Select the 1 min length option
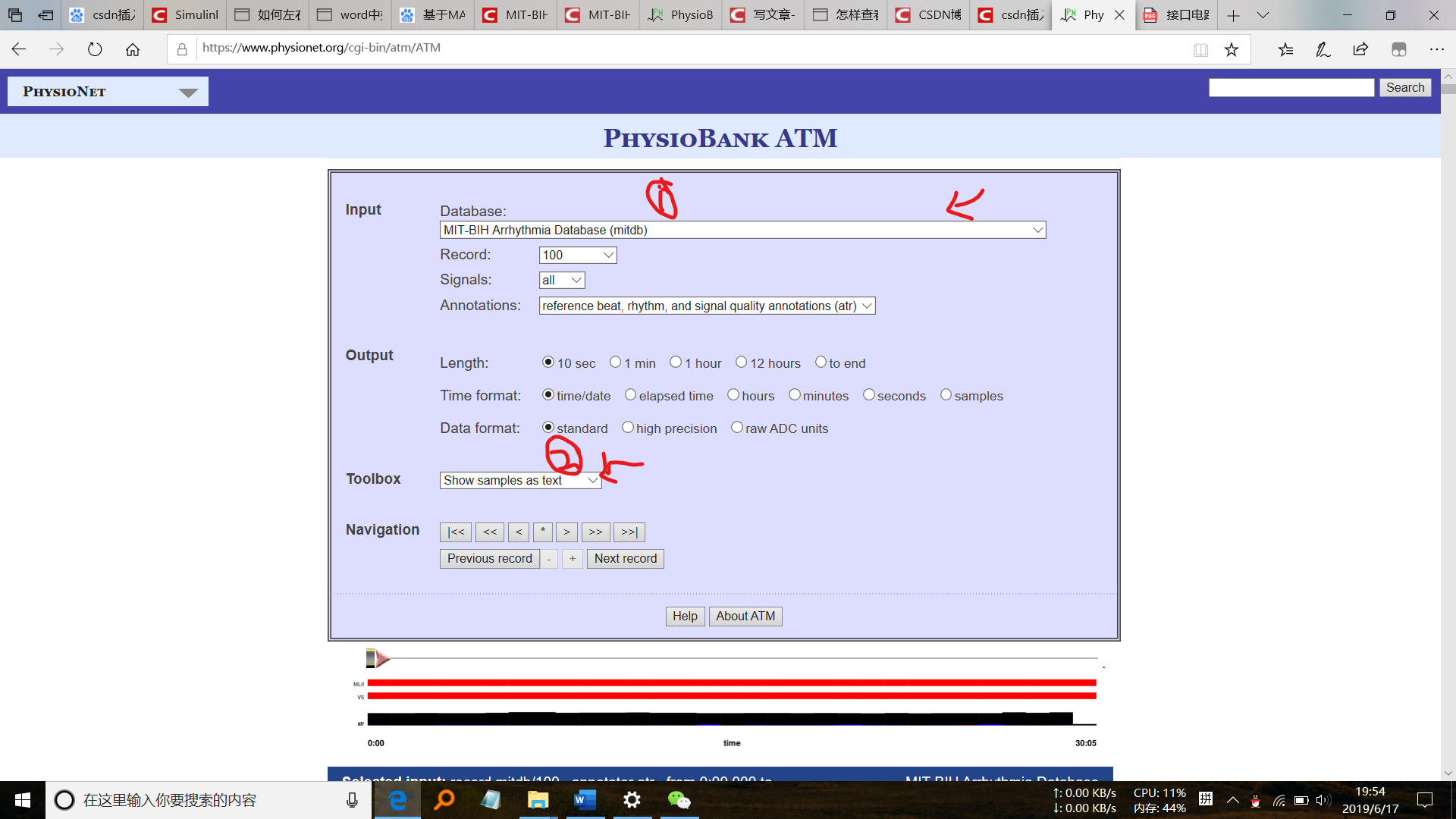The width and height of the screenshot is (1456, 819). [x=616, y=362]
